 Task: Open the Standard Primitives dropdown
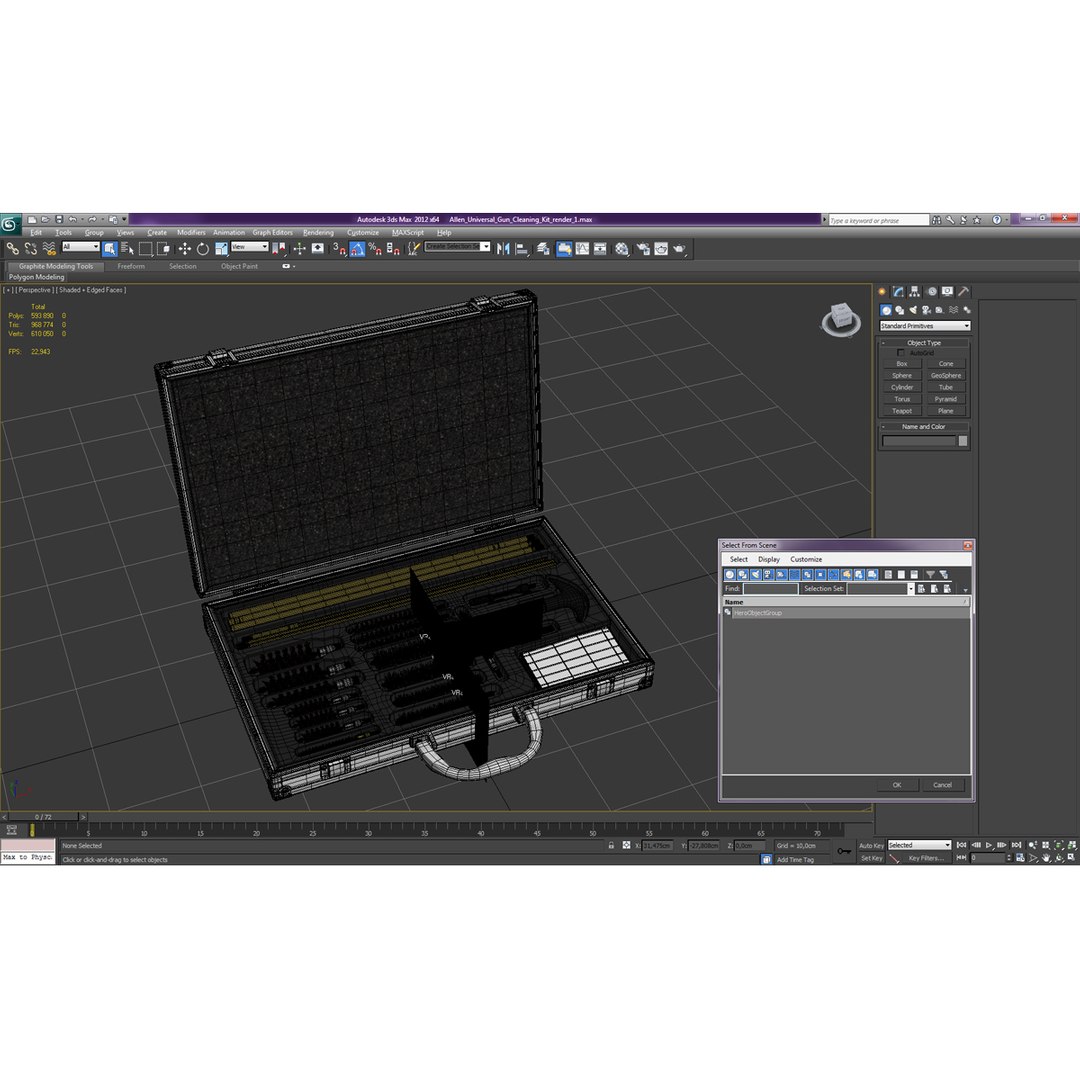click(x=925, y=326)
